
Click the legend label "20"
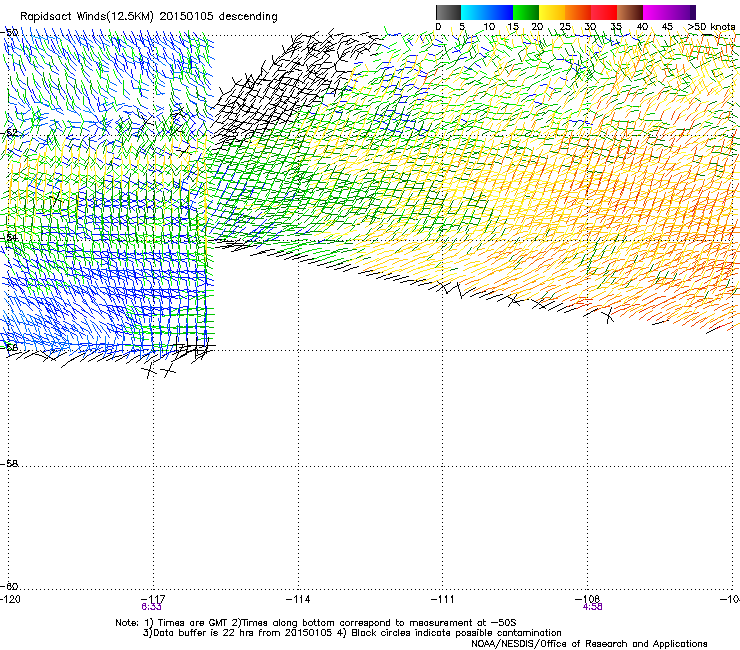point(537,27)
